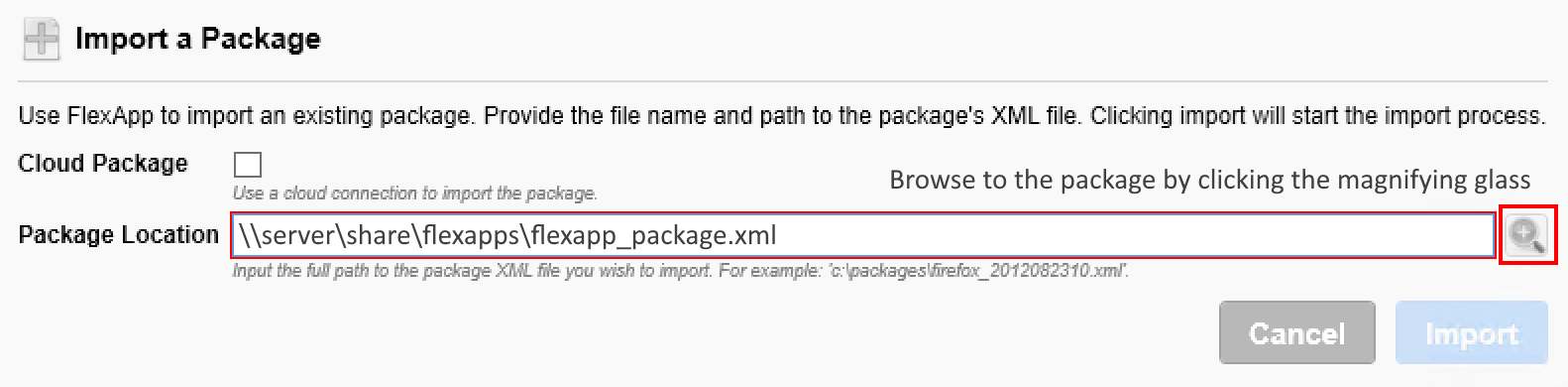1568x387 pixels.
Task: Enable the Cloud Package checkbox
Action: pyautogui.click(x=247, y=164)
